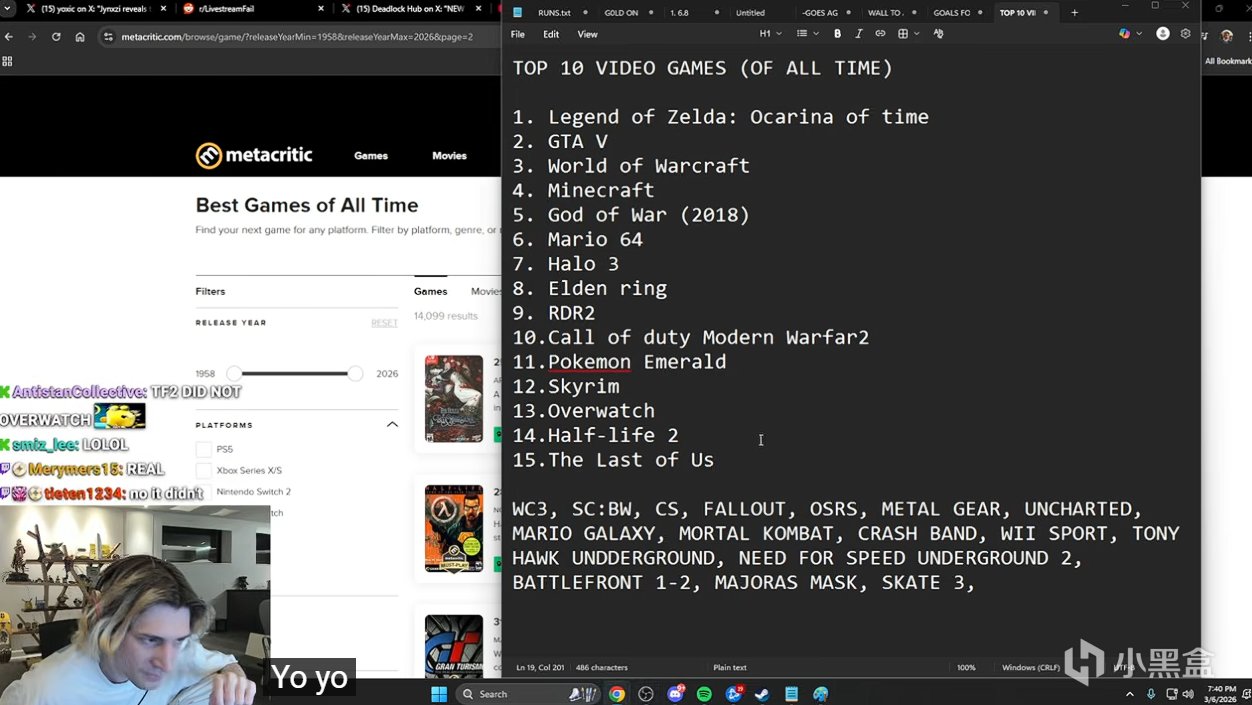Open the Gran Turismo game cover thumbnail
Viewport: 1252px width, 705px height.
[x=454, y=646]
